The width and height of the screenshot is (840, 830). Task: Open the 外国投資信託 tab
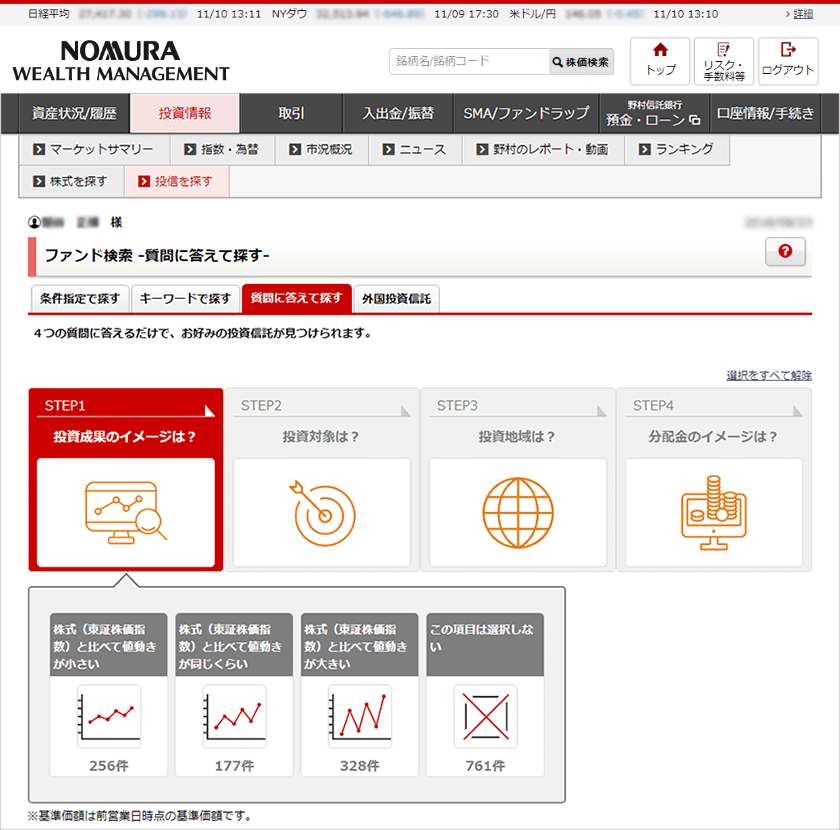coord(396,299)
